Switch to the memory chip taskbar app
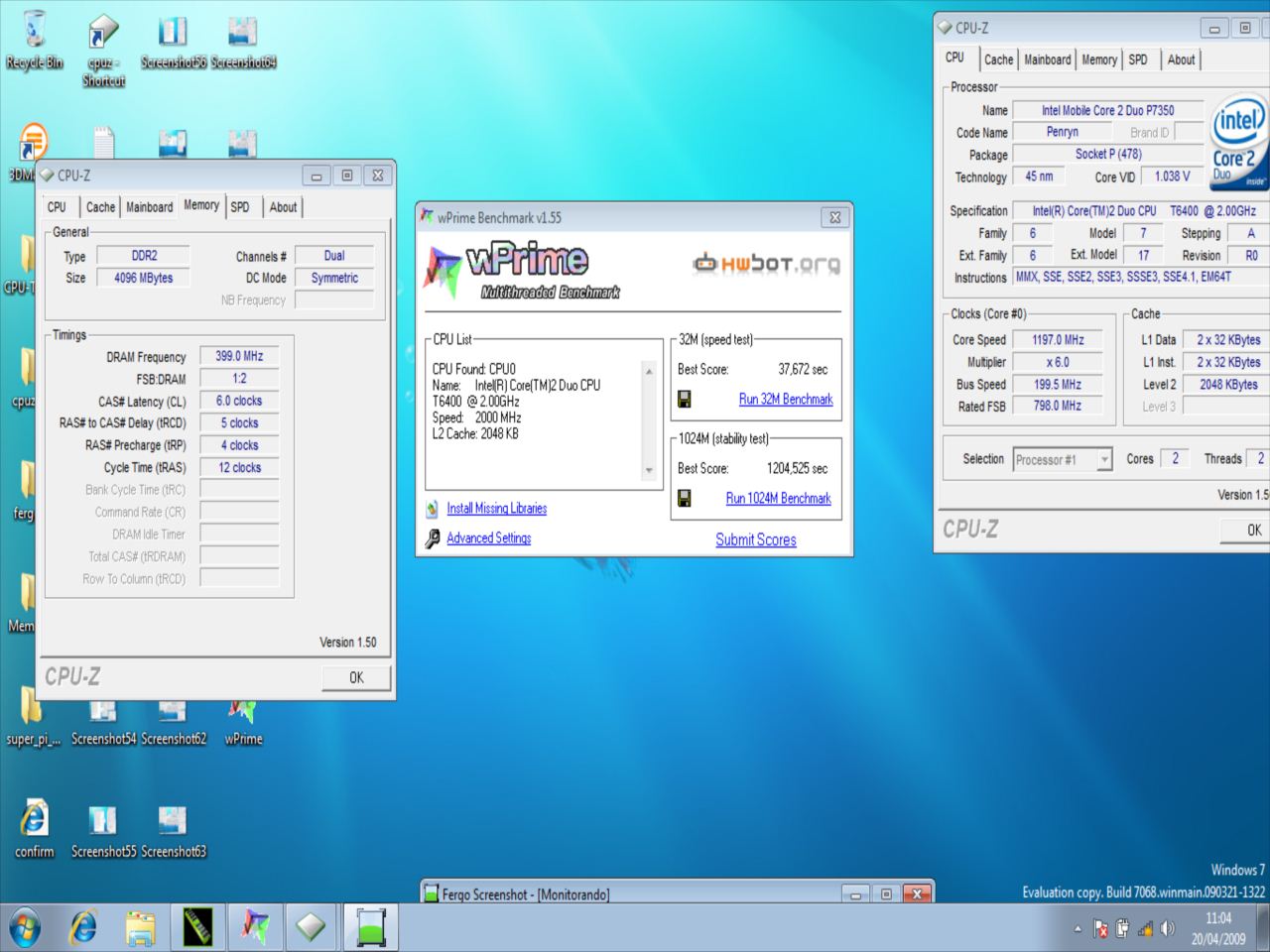1270x952 pixels. tap(198, 928)
